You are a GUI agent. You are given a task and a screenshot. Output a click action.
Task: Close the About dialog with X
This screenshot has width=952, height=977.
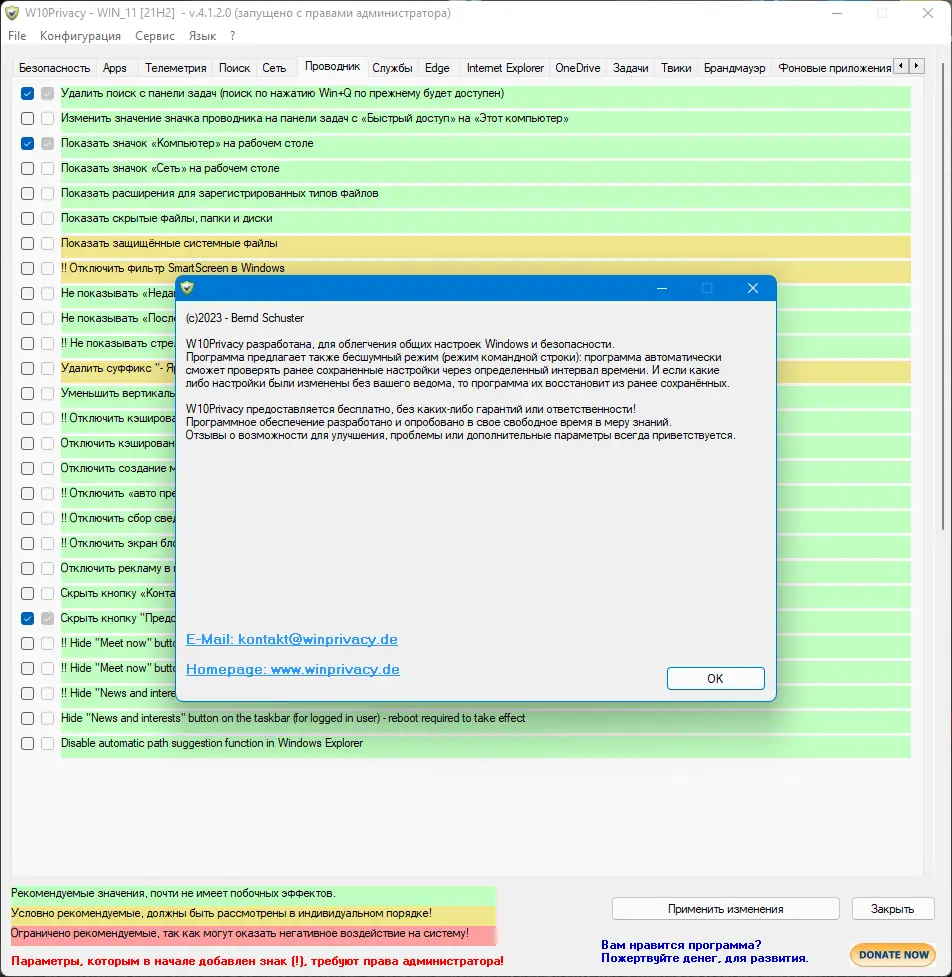tap(753, 288)
